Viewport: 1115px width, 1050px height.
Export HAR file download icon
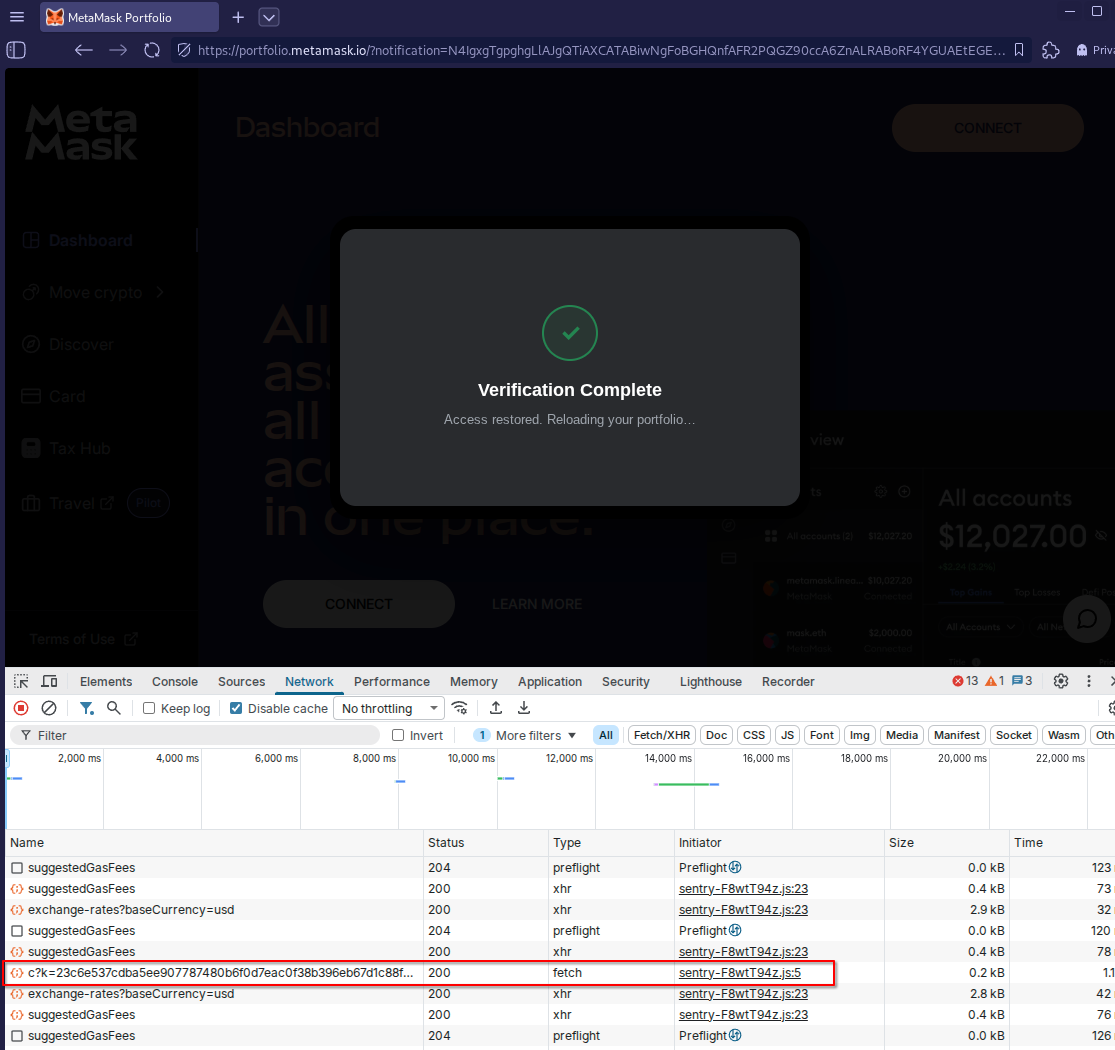(x=523, y=707)
